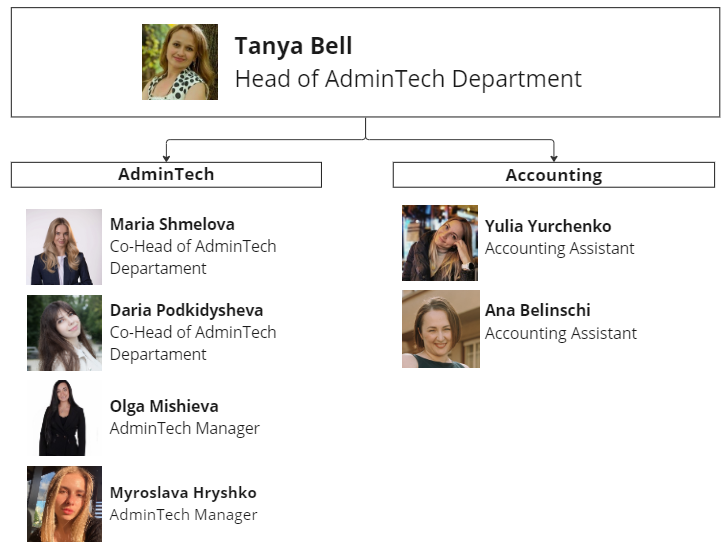Click Accounting Assistant title under Ana Belinschi
Viewport: 728px width, 548px height.
(560, 333)
